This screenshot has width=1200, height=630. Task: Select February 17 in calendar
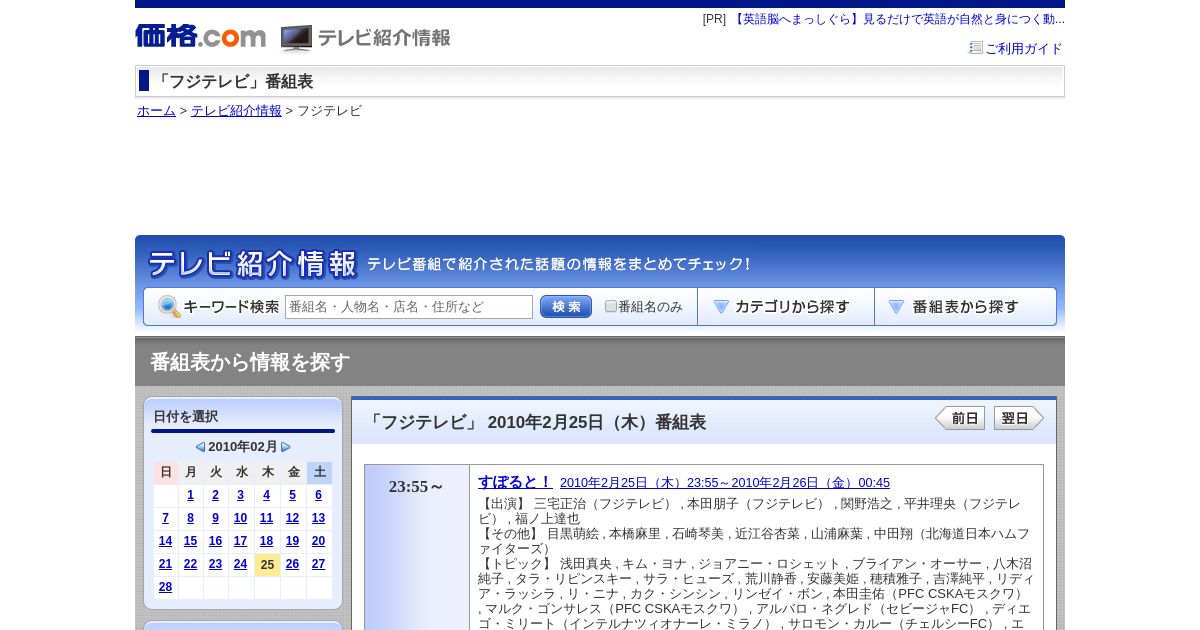click(x=240, y=541)
